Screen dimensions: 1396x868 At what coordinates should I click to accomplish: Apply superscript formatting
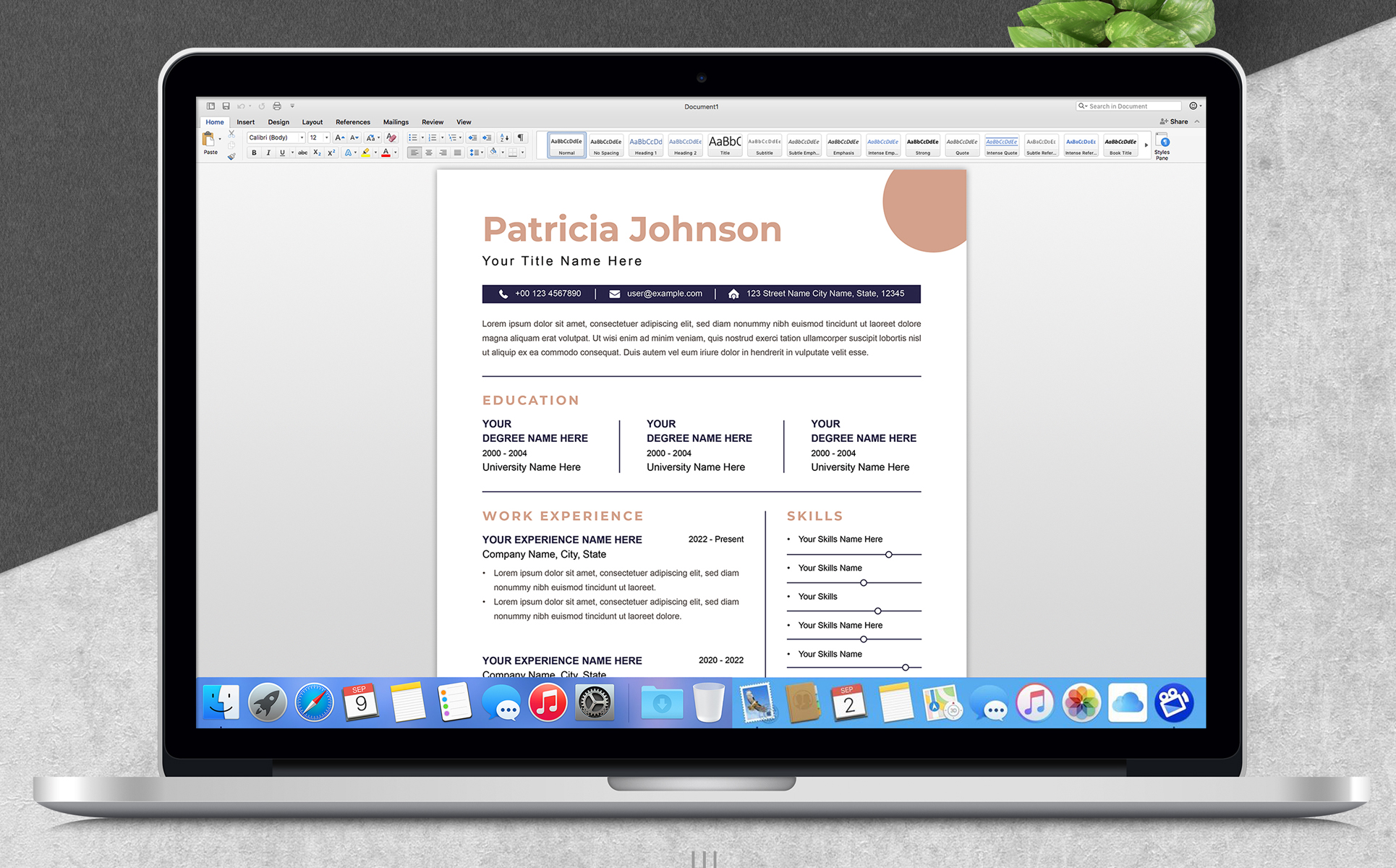pos(331,153)
